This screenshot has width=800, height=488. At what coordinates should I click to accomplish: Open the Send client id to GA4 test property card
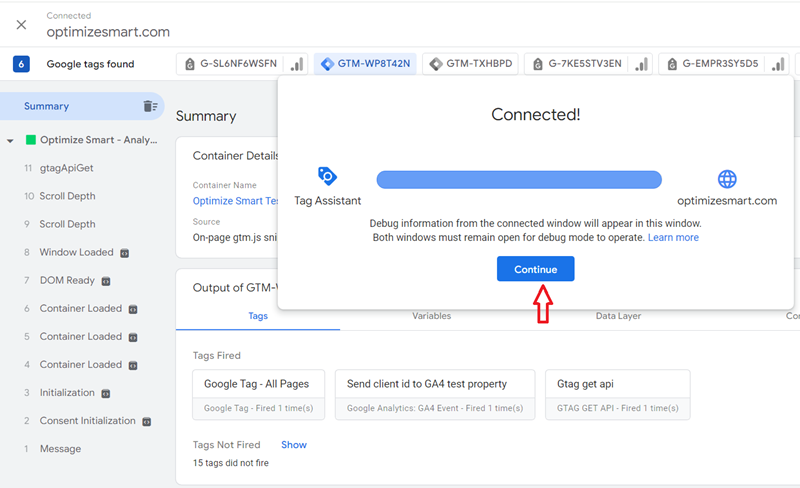(435, 395)
